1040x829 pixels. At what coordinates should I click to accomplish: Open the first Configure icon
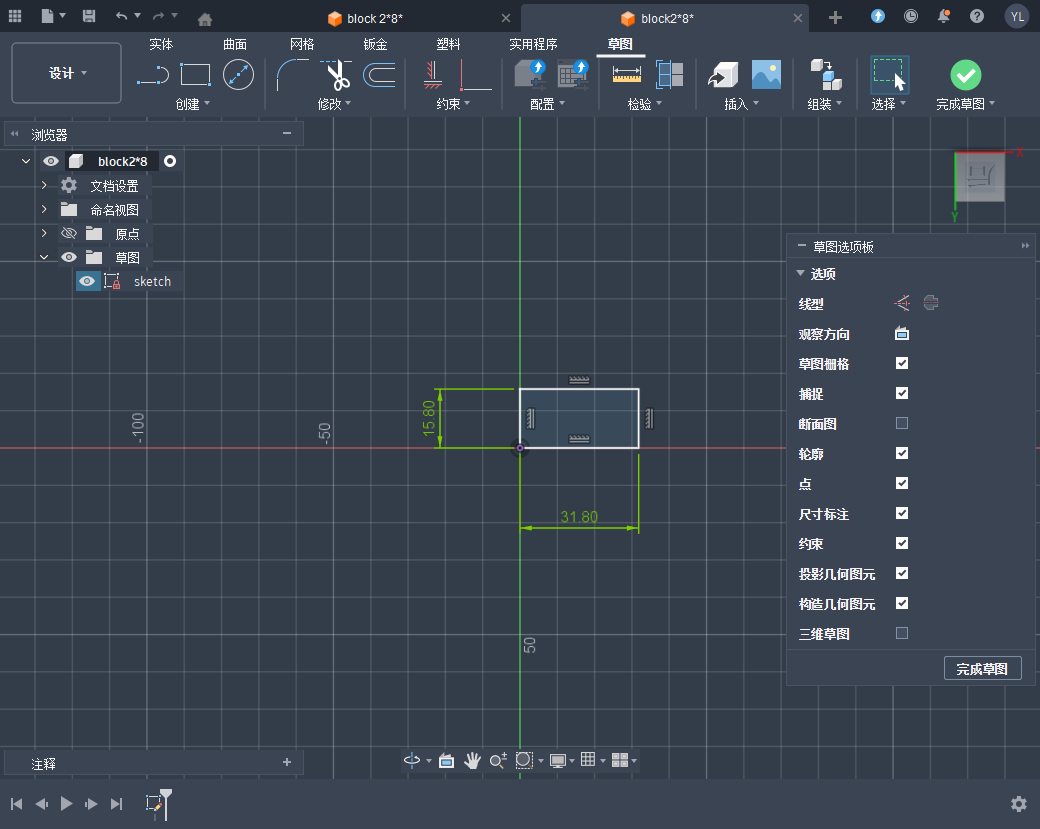(530, 74)
